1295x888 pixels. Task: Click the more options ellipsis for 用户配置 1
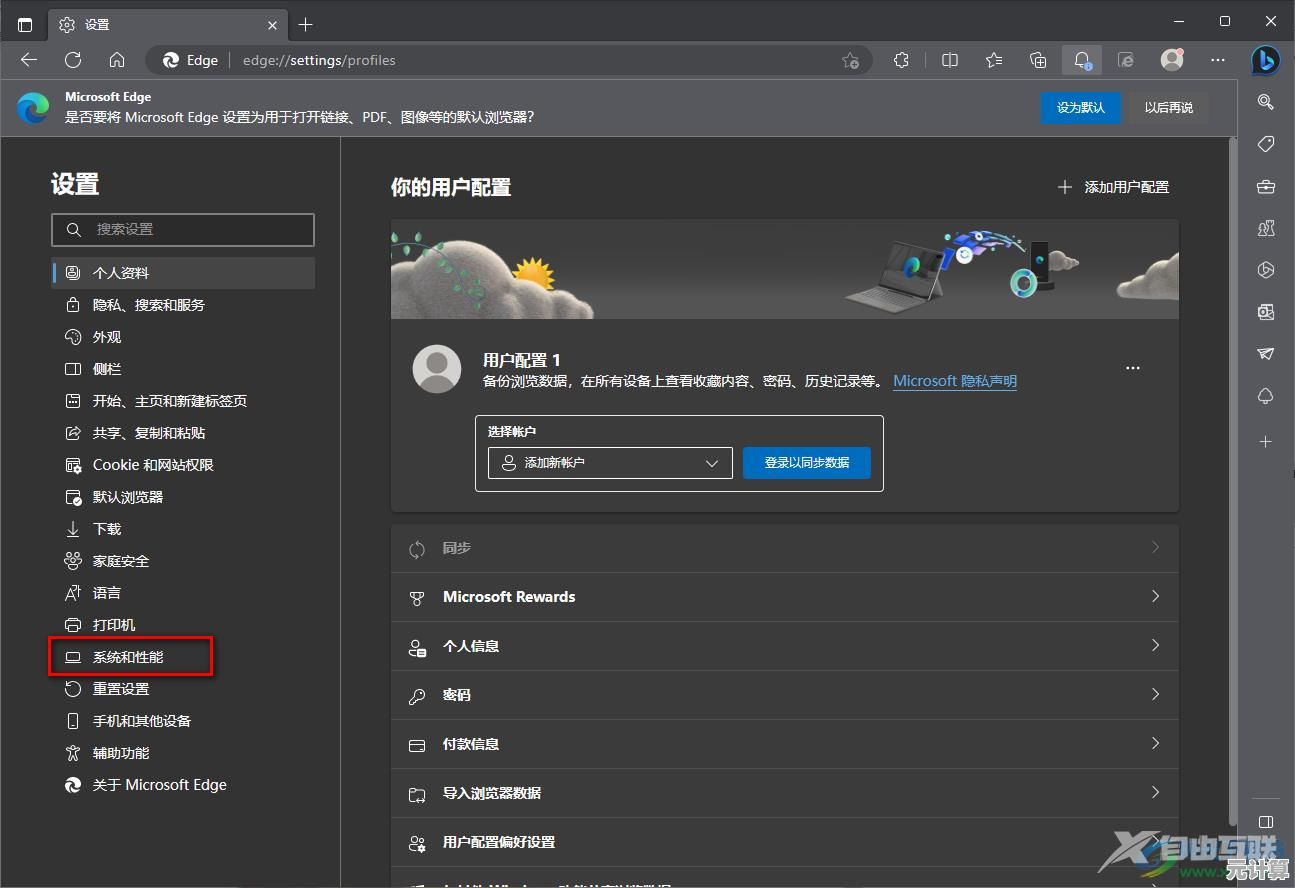pos(1132,367)
